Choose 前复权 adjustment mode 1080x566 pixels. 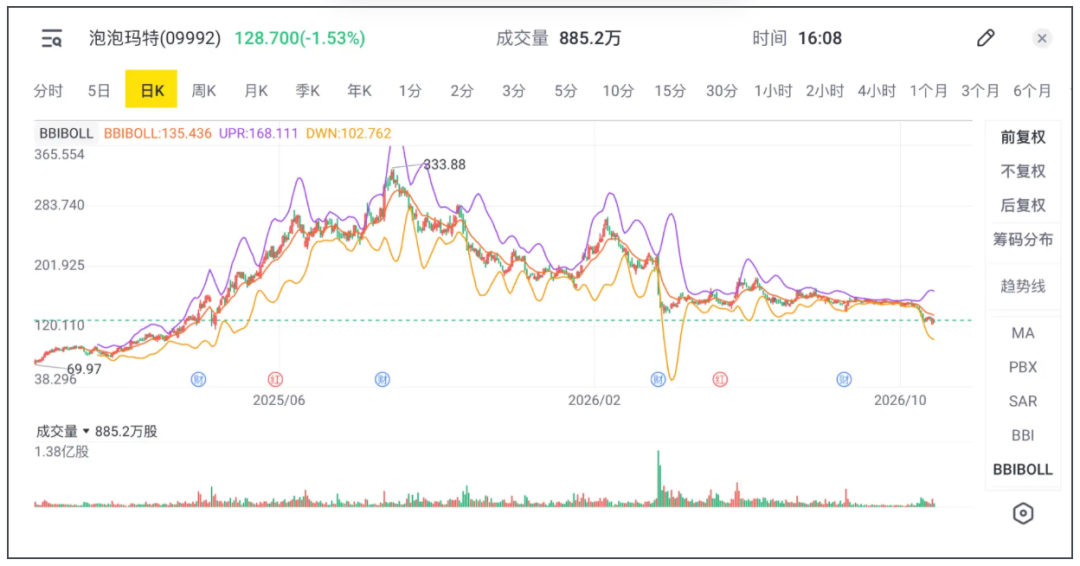[x=1023, y=137]
